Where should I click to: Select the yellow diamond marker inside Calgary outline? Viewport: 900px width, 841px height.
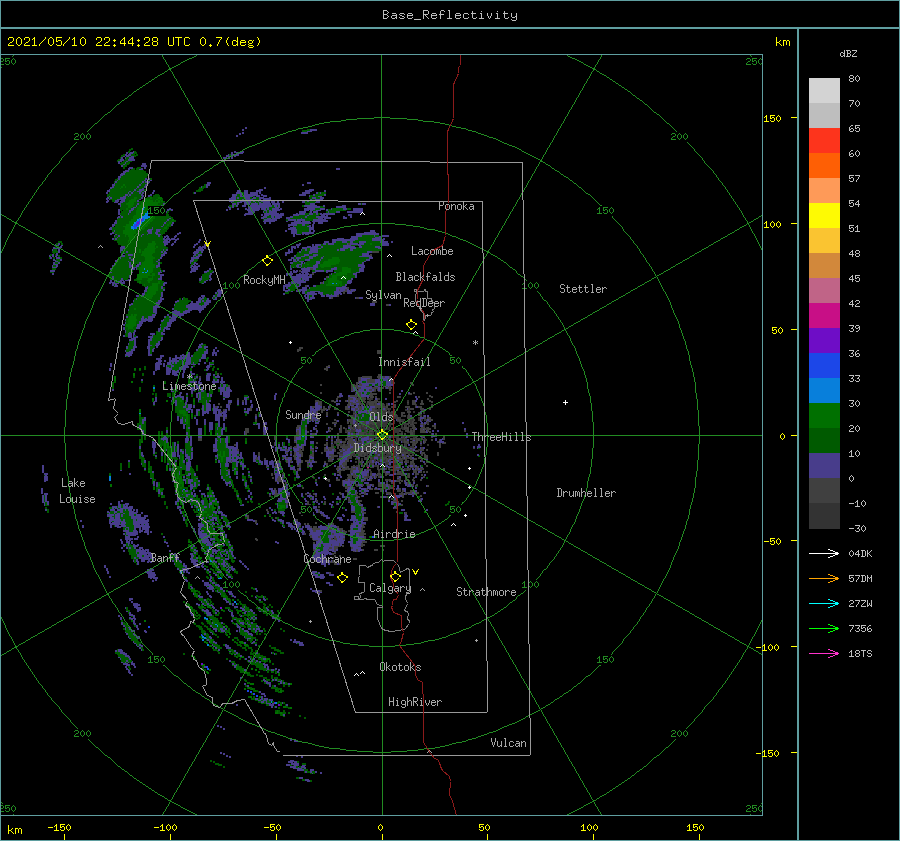tap(395, 576)
